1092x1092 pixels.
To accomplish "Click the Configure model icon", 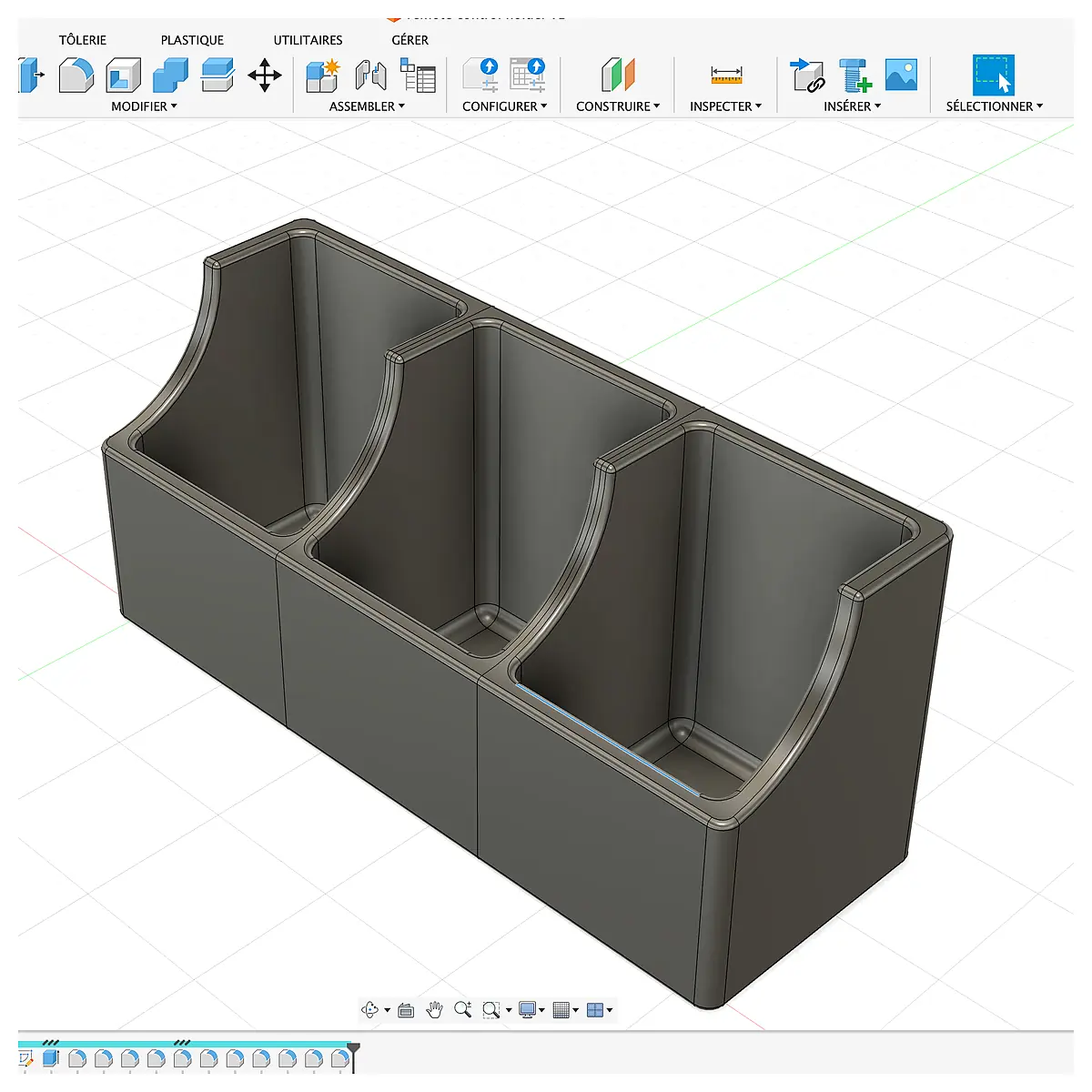I will (x=480, y=75).
